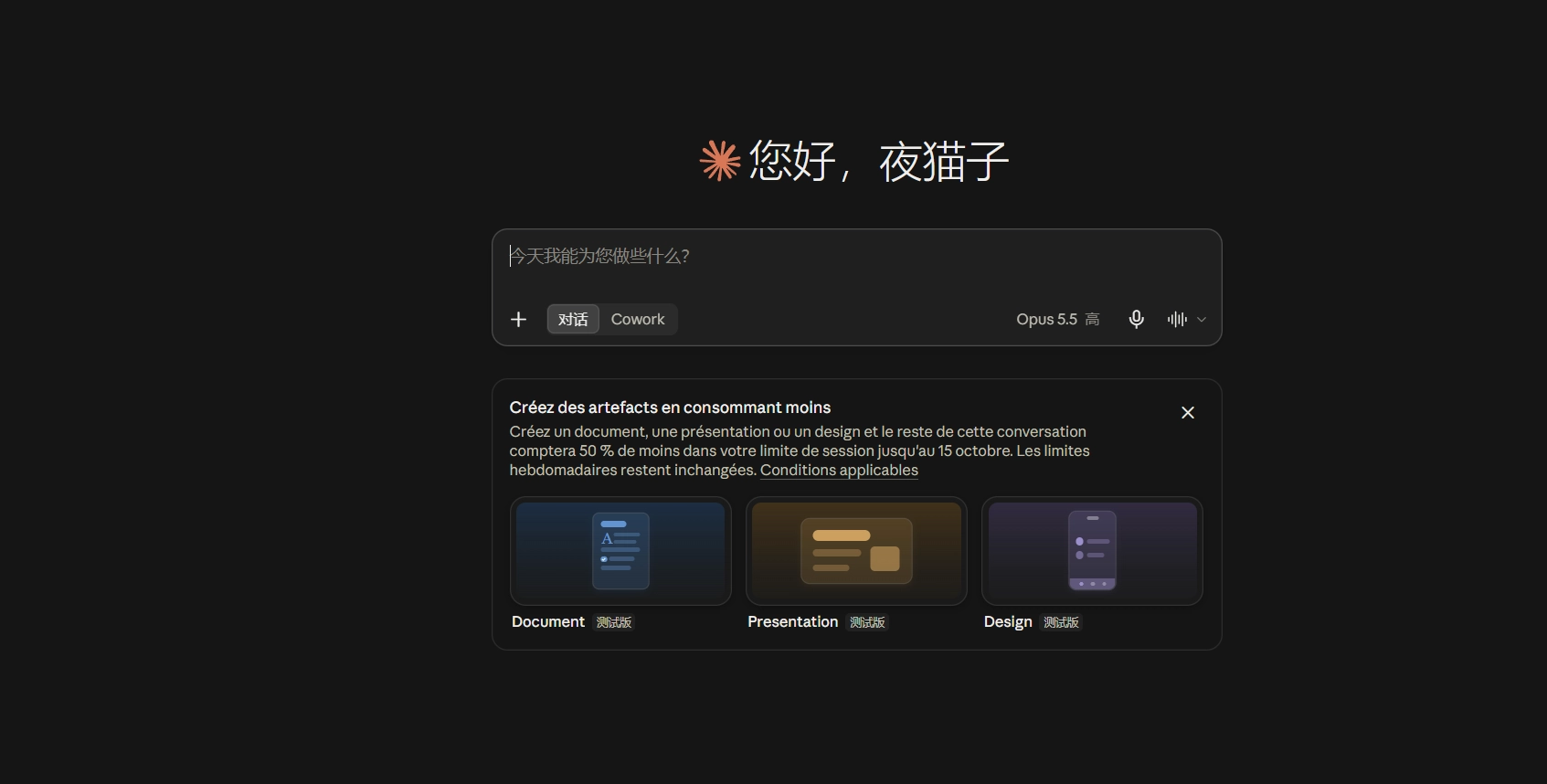
Task: Activate voice mode waveform icon
Action: pos(1177,319)
